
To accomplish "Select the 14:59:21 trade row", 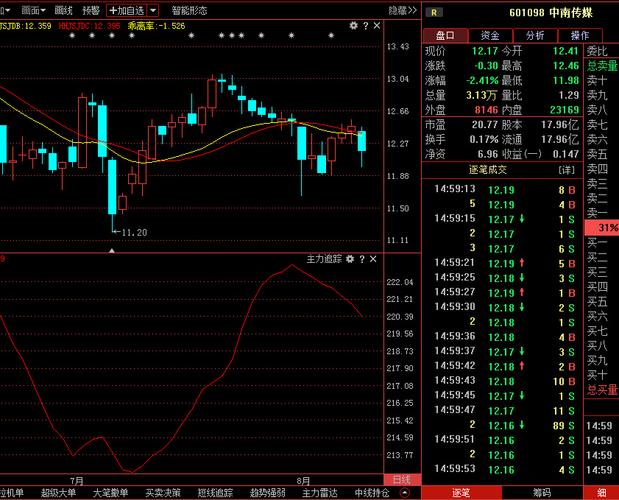I will pos(504,263).
